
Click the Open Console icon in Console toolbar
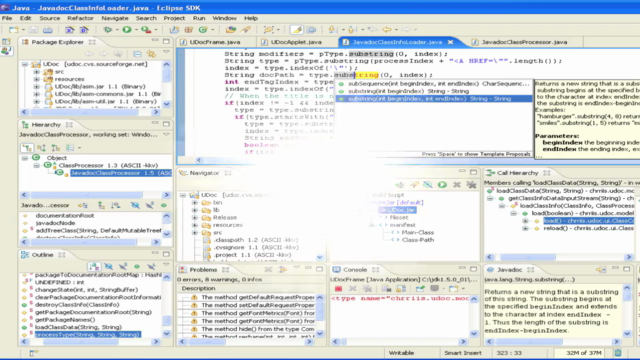453,289
